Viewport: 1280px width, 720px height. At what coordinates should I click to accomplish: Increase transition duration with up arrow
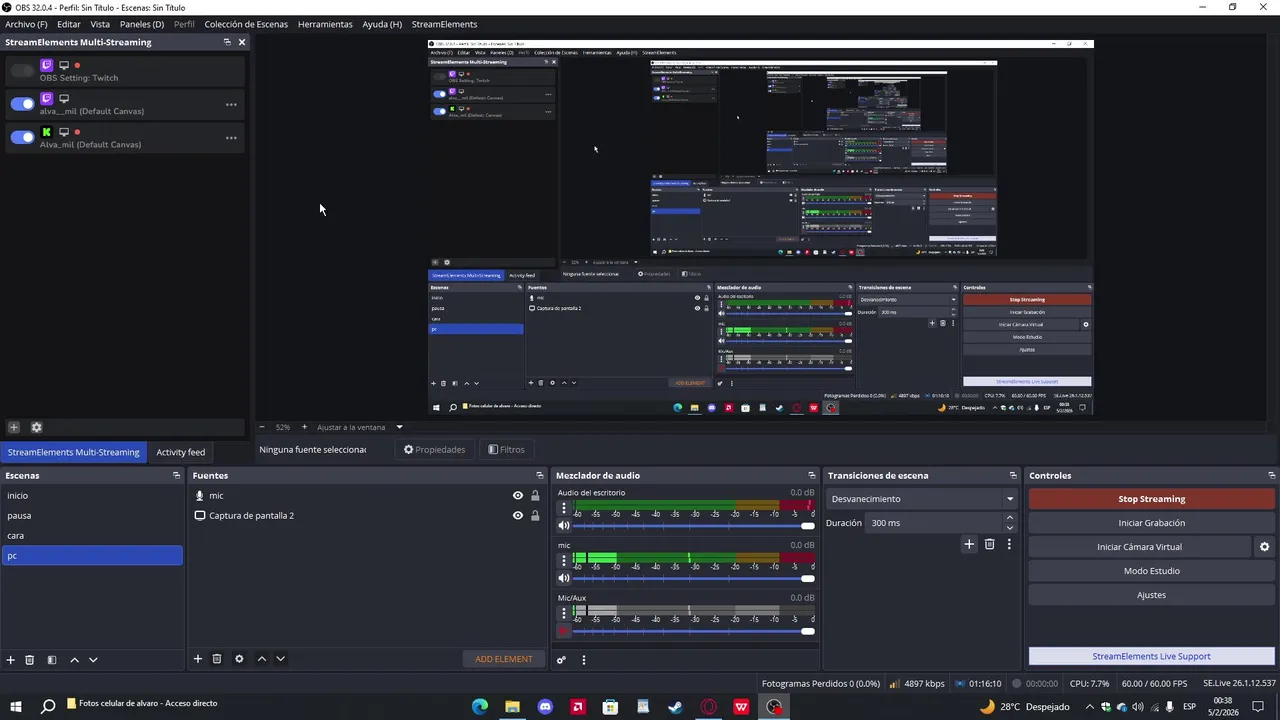tap(1010, 518)
